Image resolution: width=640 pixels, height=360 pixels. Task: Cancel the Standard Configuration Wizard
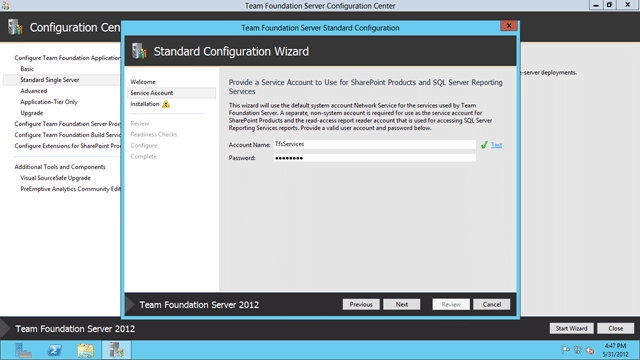(491, 304)
